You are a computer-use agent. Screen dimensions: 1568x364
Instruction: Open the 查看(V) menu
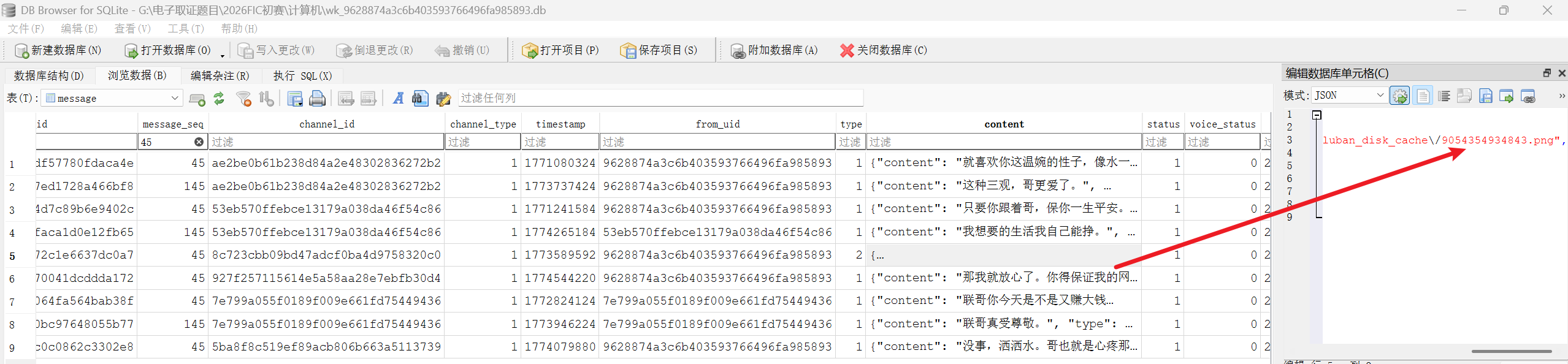click(132, 28)
